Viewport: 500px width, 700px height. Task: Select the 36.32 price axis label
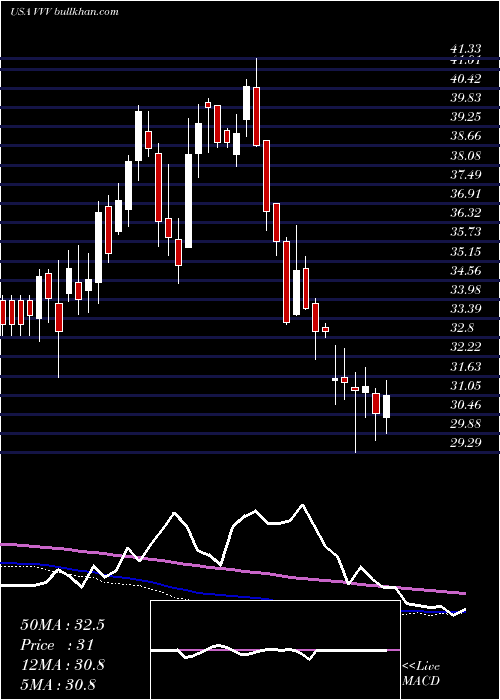(x=466, y=212)
